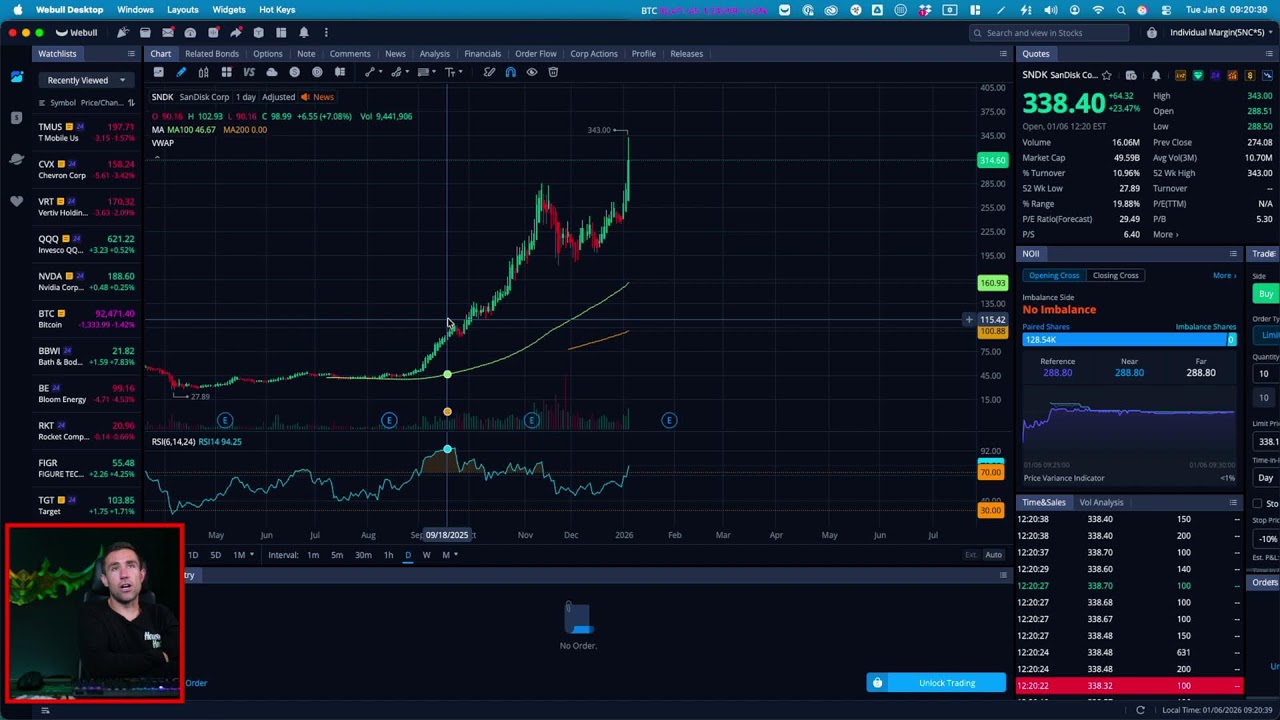Click the party popper icon in top toolbar
1280x720 pixels.
(122, 32)
